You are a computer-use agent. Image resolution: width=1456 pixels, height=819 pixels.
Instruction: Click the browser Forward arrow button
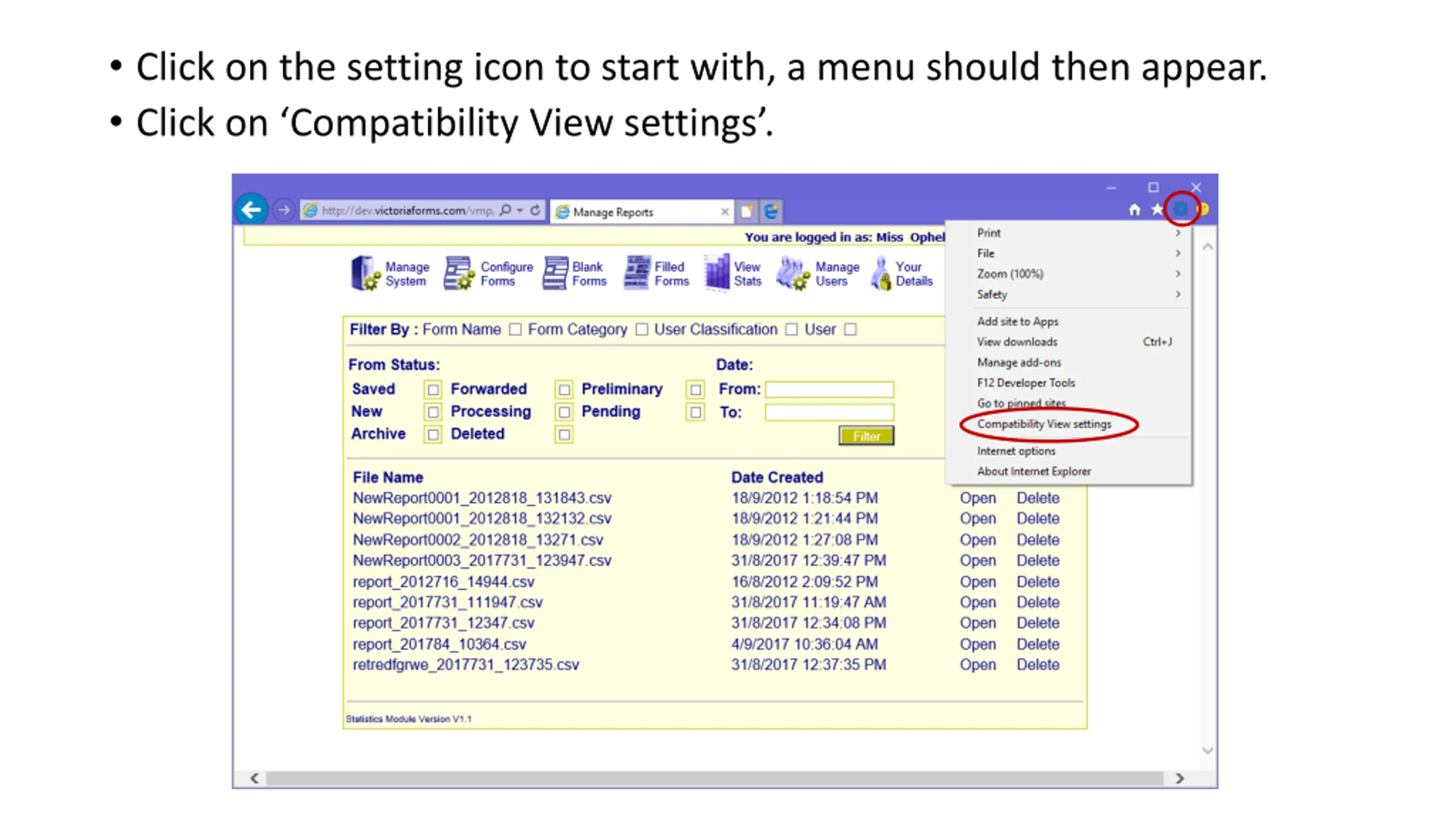coord(283,210)
